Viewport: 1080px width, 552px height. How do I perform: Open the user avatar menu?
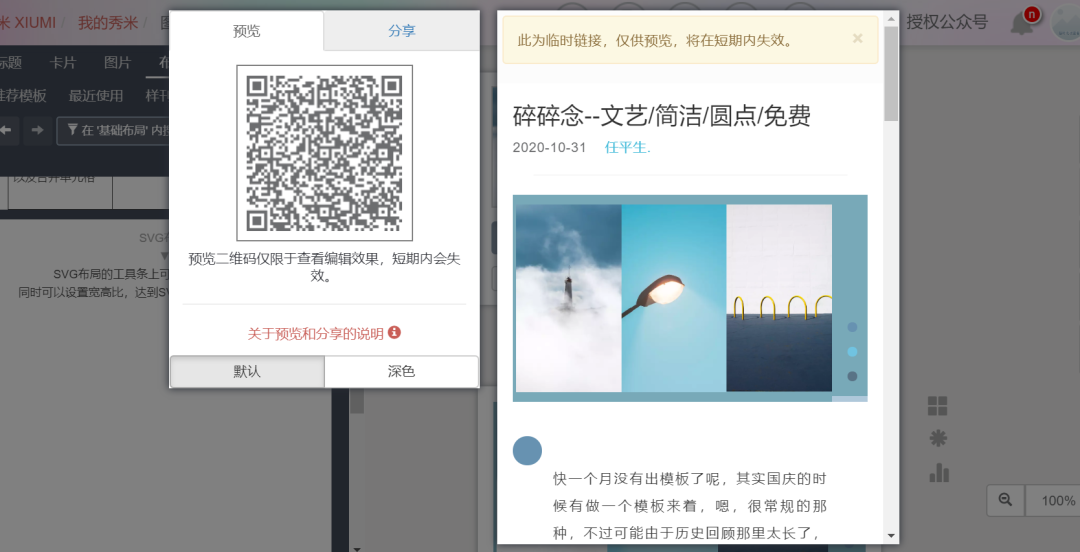click(x=1066, y=22)
